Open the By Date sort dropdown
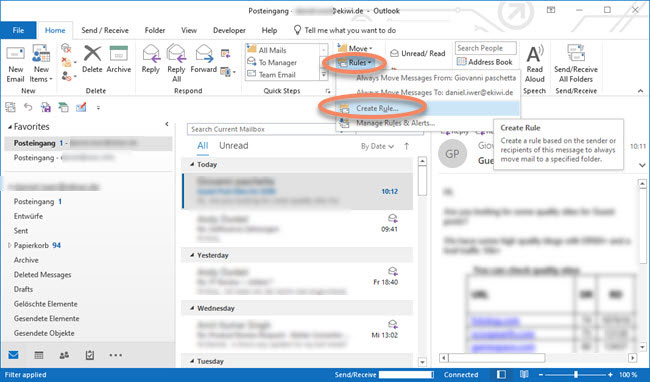Viewport: 650px width, 382px height. tap(377, 146)
